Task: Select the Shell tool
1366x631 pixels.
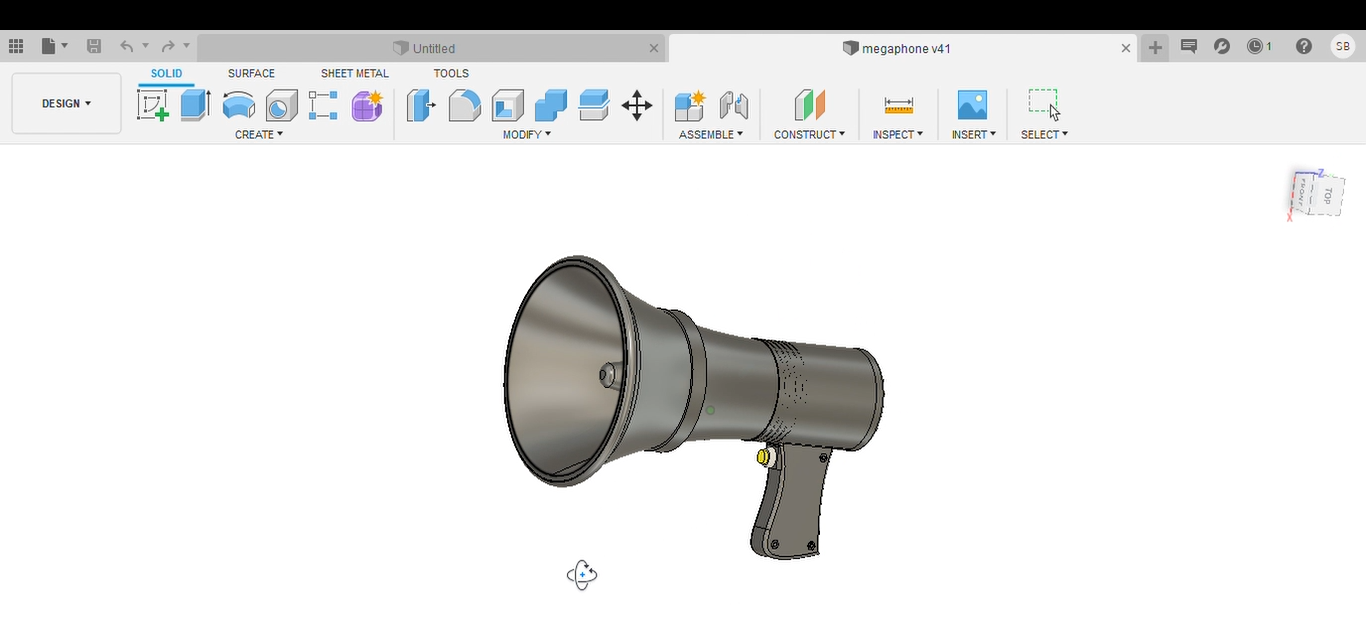Action: click(508, 105)
